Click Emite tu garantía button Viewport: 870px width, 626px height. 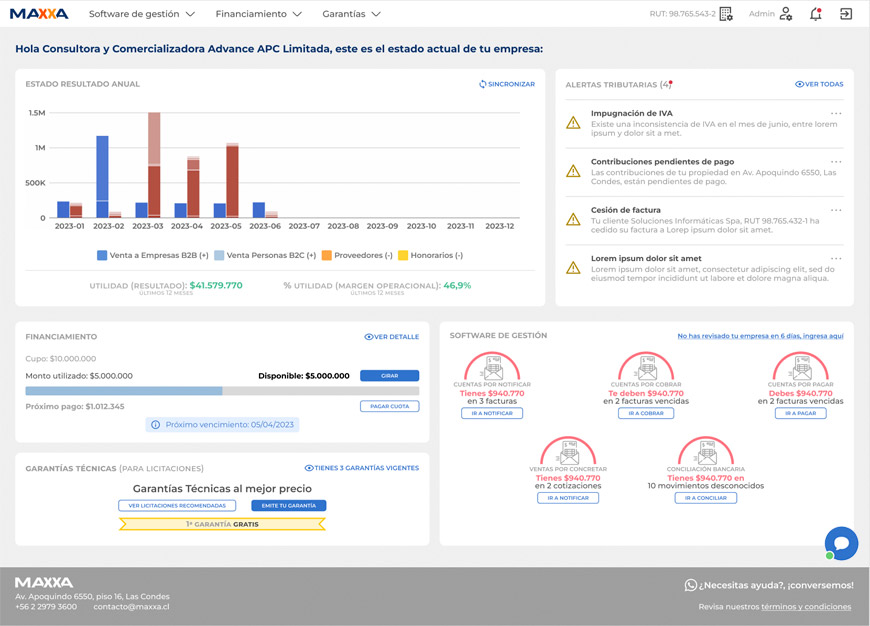[289, 506]
